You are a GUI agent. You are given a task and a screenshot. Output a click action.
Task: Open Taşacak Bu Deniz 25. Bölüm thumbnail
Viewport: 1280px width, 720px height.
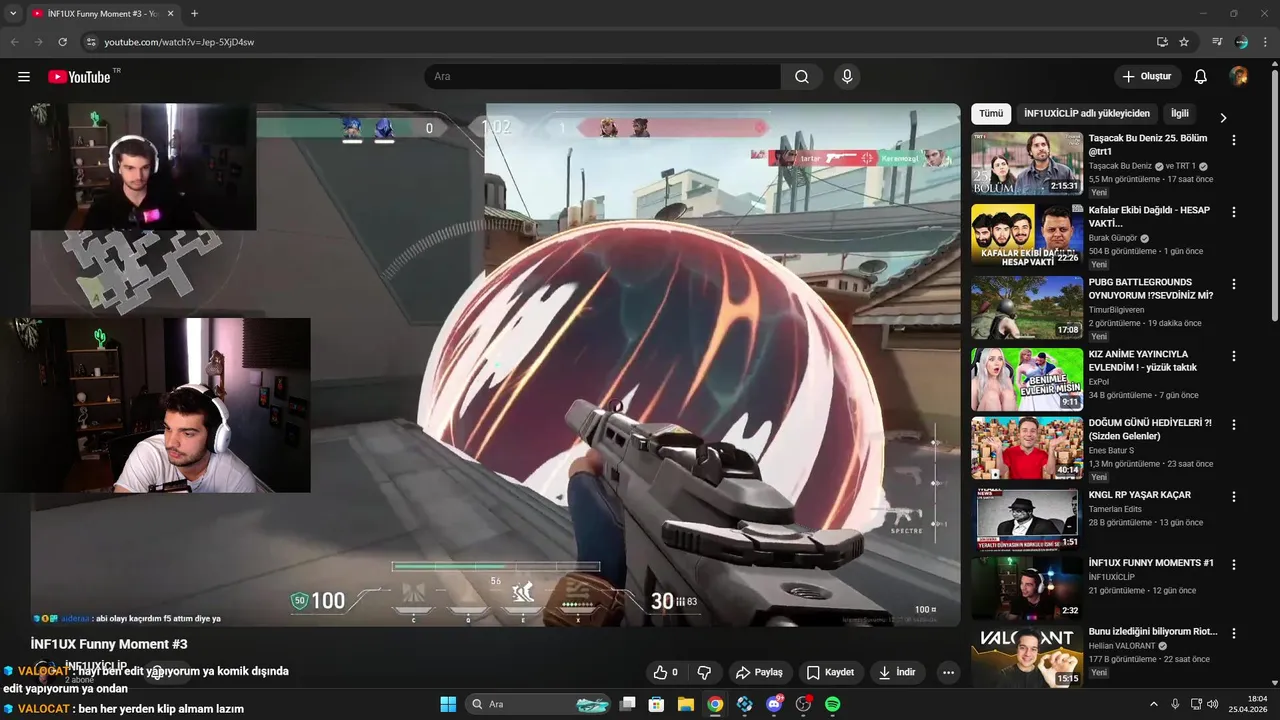tap(1027, 163)
